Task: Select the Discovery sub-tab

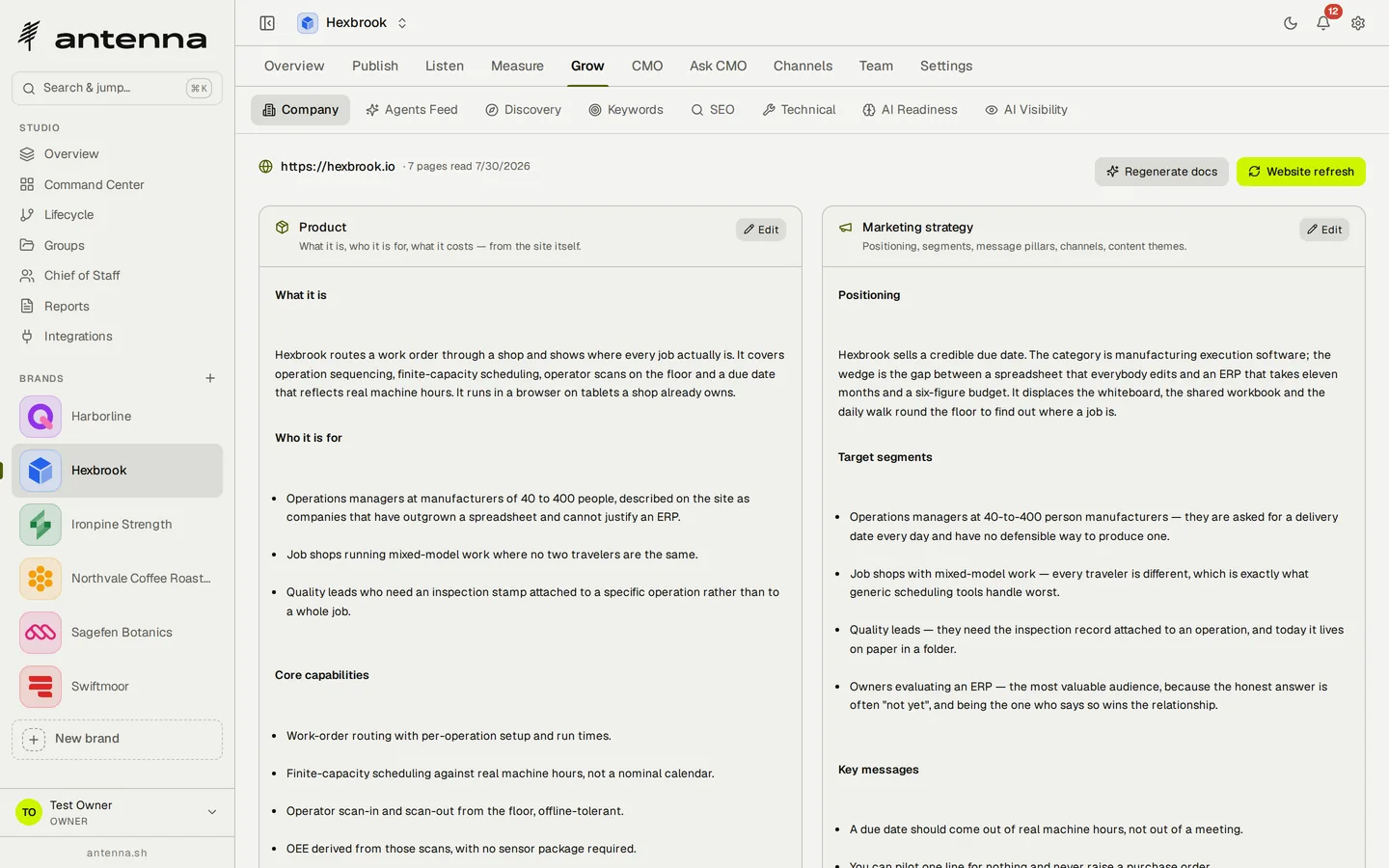Action: (523, 110)
